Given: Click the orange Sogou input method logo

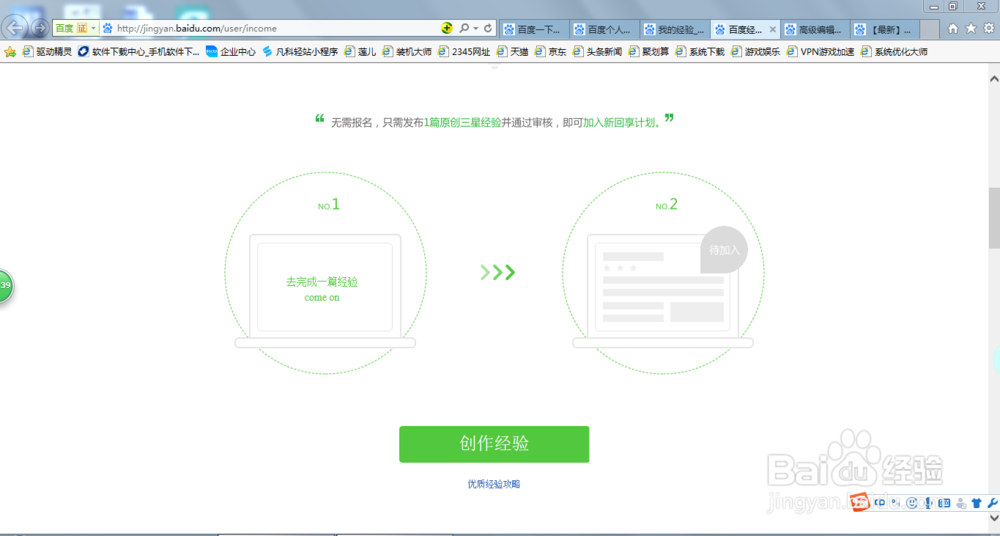Looking at the screenshot, I should [860, 502].
